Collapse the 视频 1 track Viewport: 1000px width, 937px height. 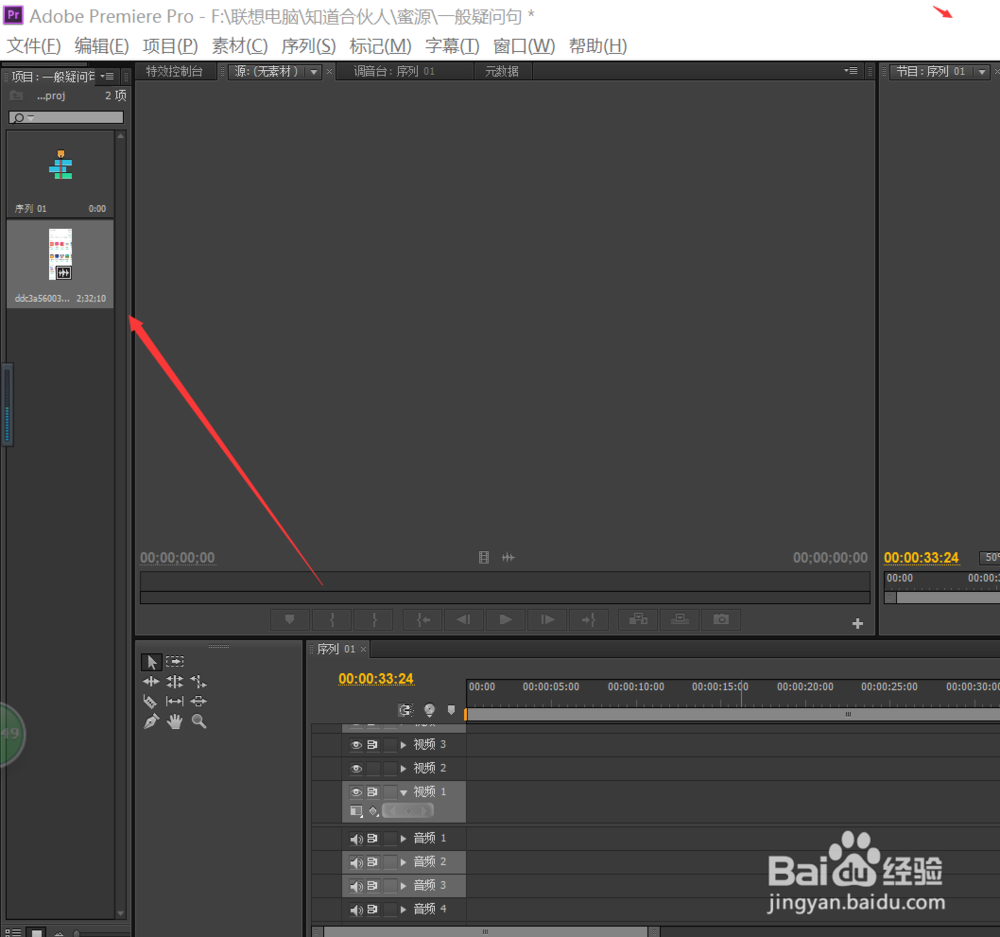click(x=403, y=792)
